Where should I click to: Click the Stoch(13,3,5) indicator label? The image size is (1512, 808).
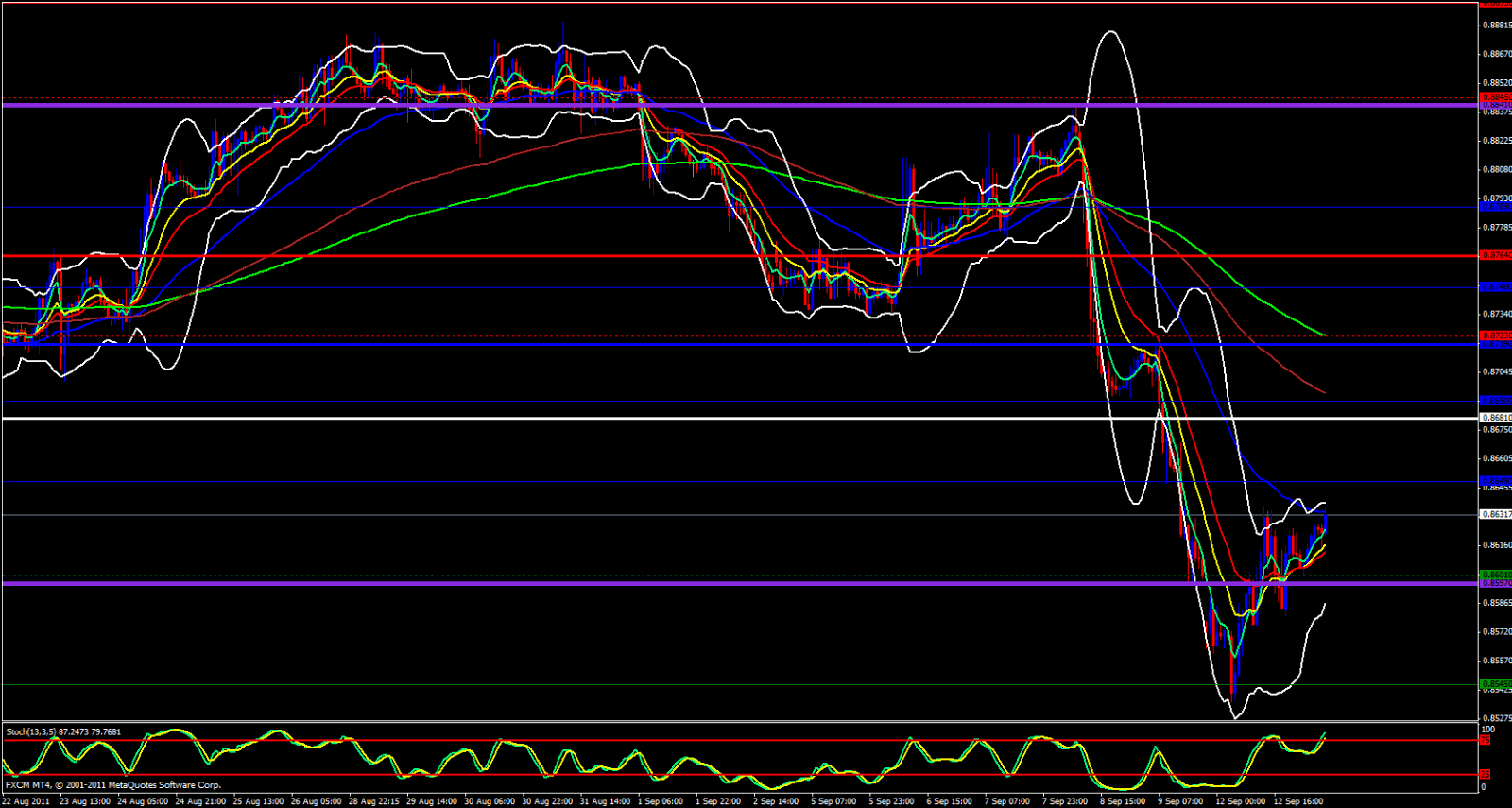click(x=63, y=731)
